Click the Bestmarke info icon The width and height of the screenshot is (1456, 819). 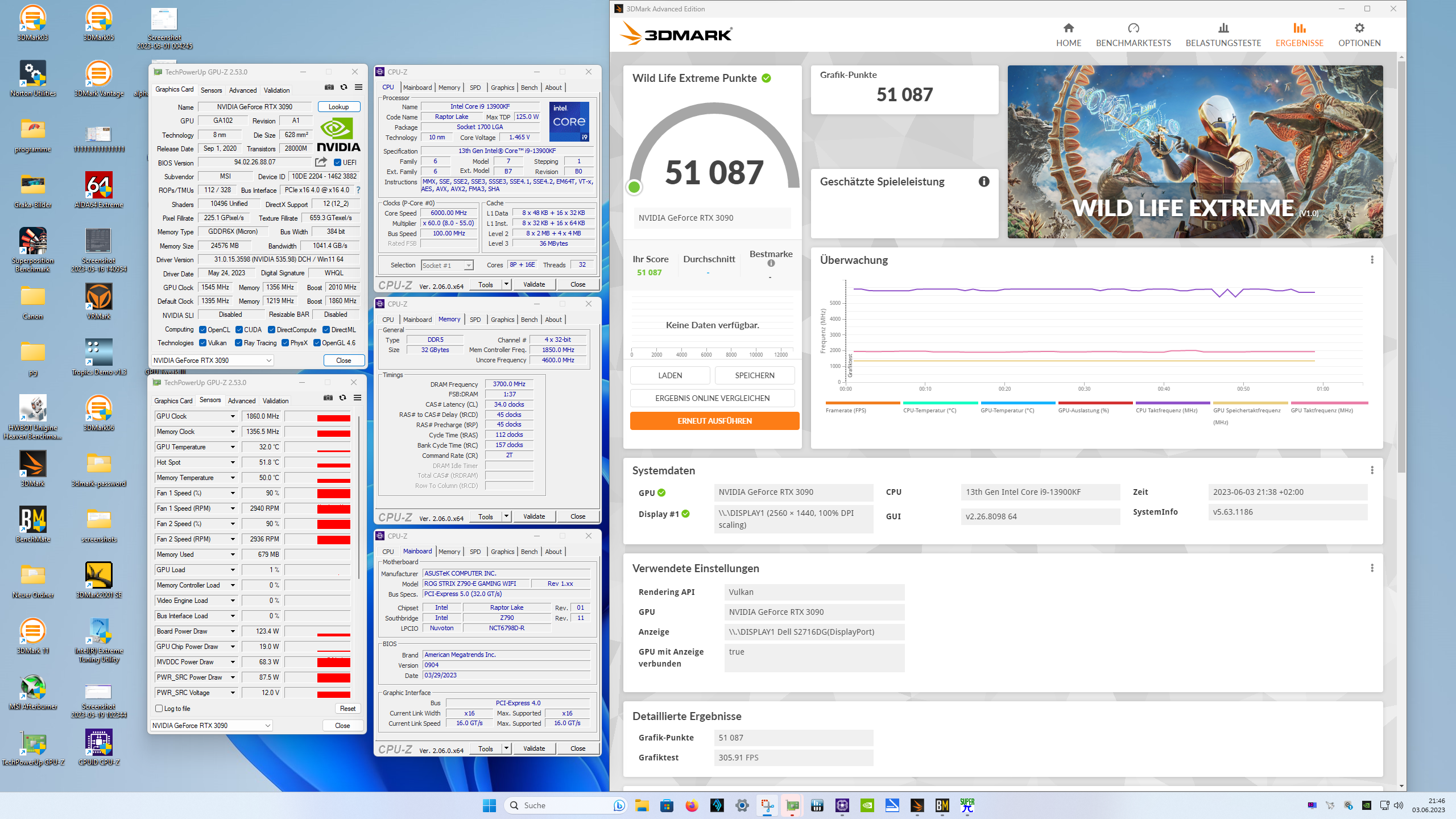(771, 263)
